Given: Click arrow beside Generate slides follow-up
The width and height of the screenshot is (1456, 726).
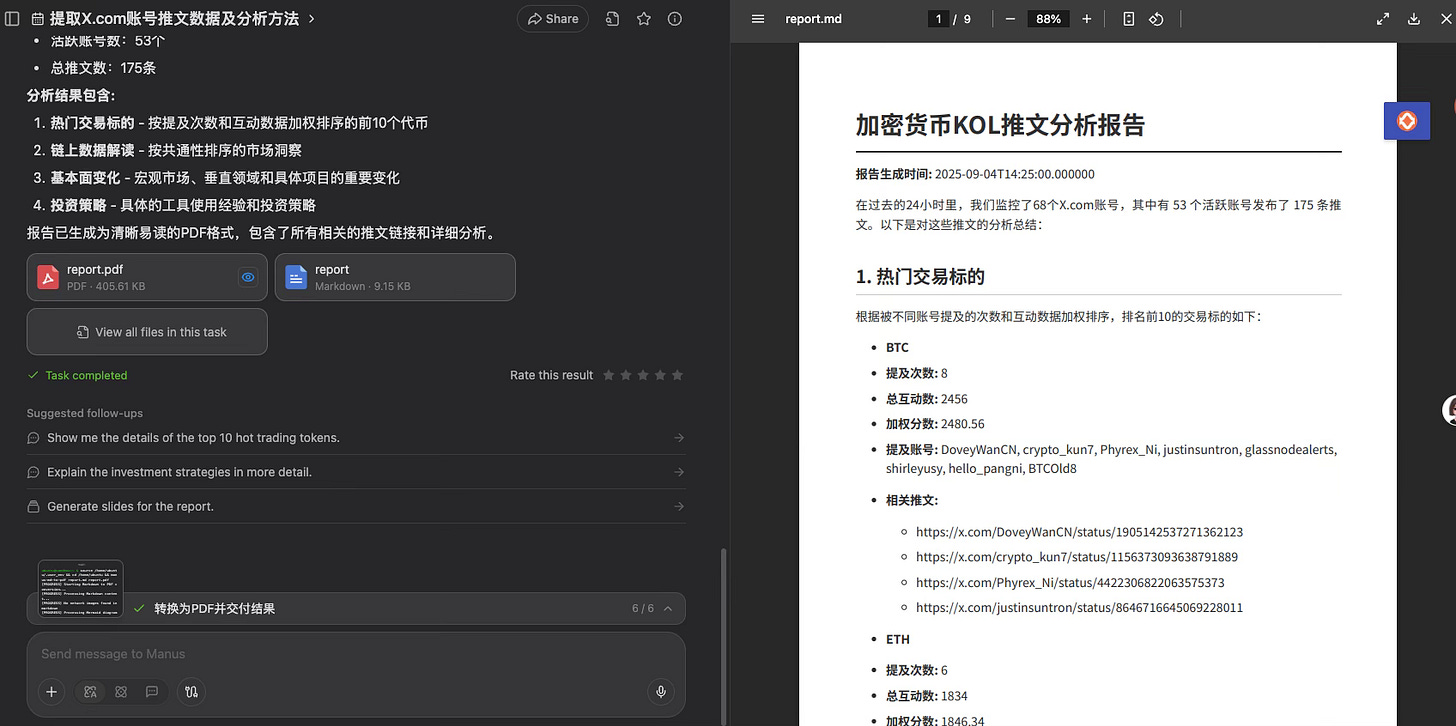Looking at the screenshot, I should click(679, 506).
